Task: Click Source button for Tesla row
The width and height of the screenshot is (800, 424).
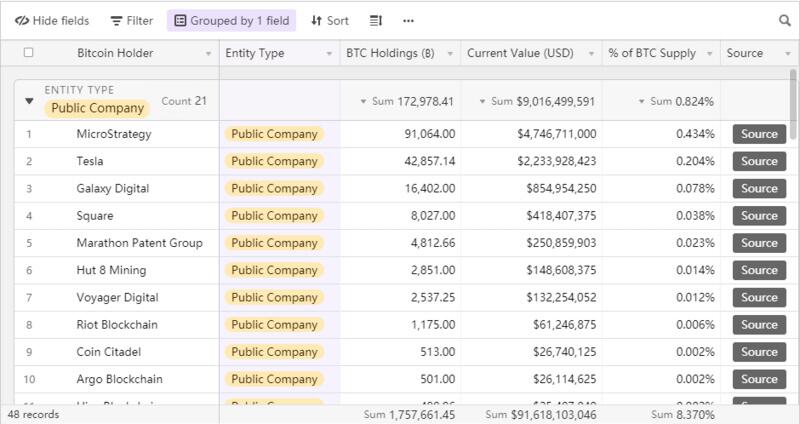Action: coord(759,161)
